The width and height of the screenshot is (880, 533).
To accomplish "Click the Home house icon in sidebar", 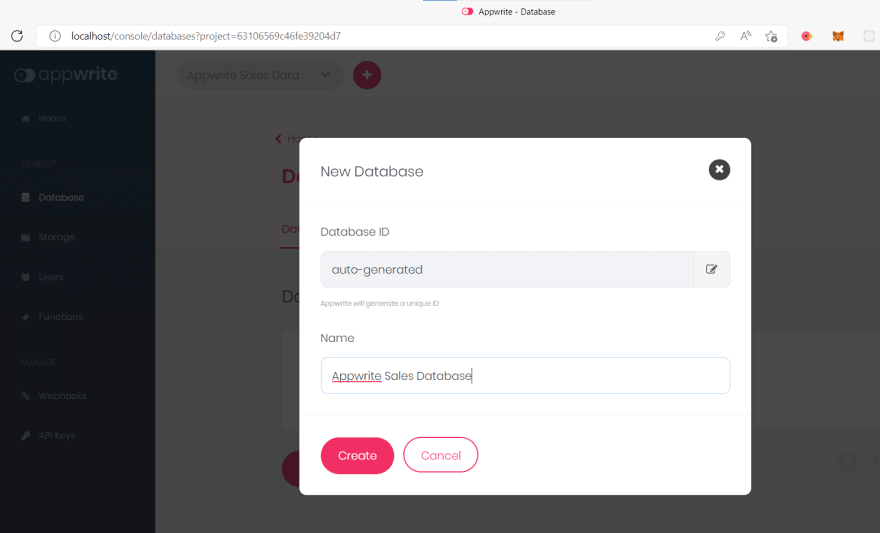I will pyautogui.click(x=25, y=118).
